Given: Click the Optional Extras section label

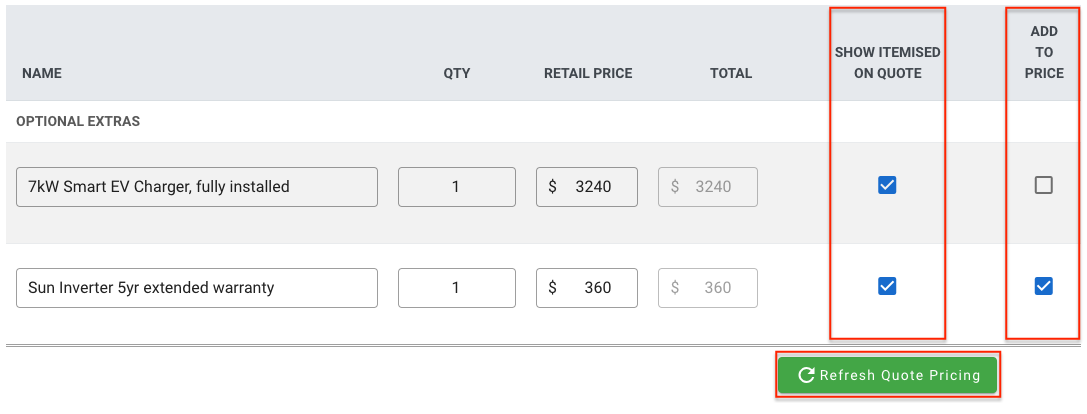Looking at the screenshot, I should (78, 121).
